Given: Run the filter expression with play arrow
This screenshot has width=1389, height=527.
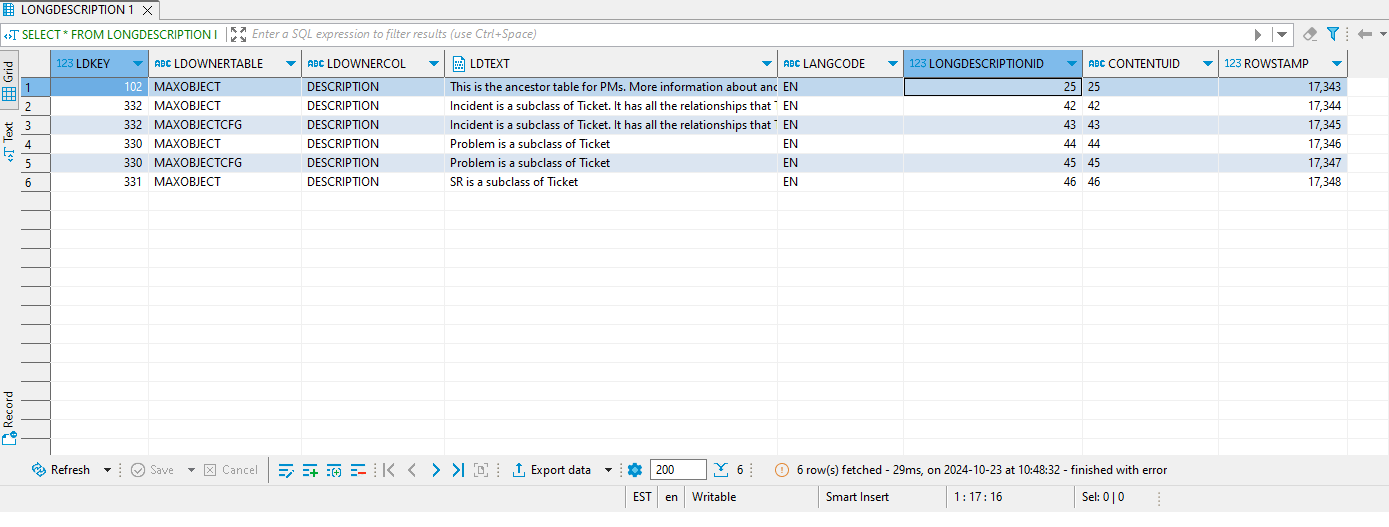Looking at the screenshot, I should [1258, 34].
